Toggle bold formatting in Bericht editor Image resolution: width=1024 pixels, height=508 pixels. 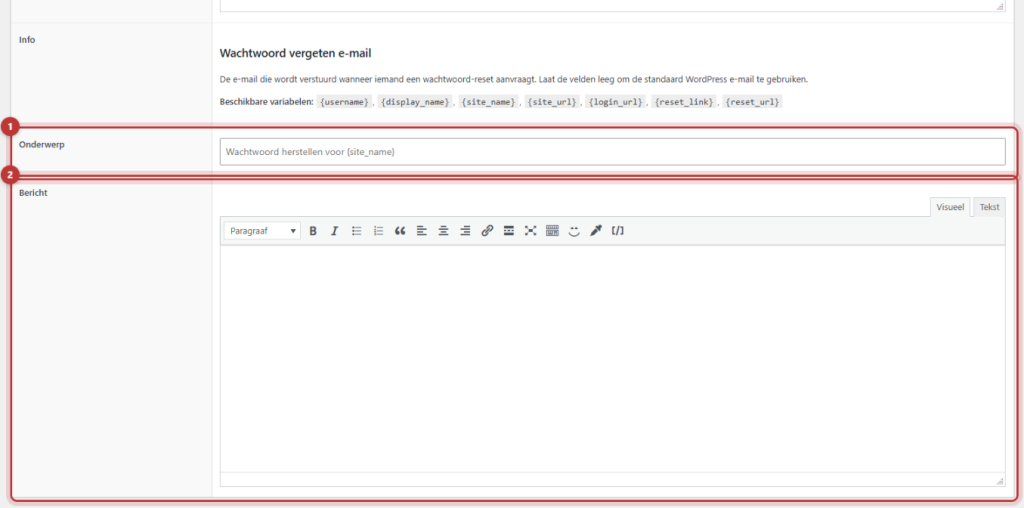pos(313,230)
